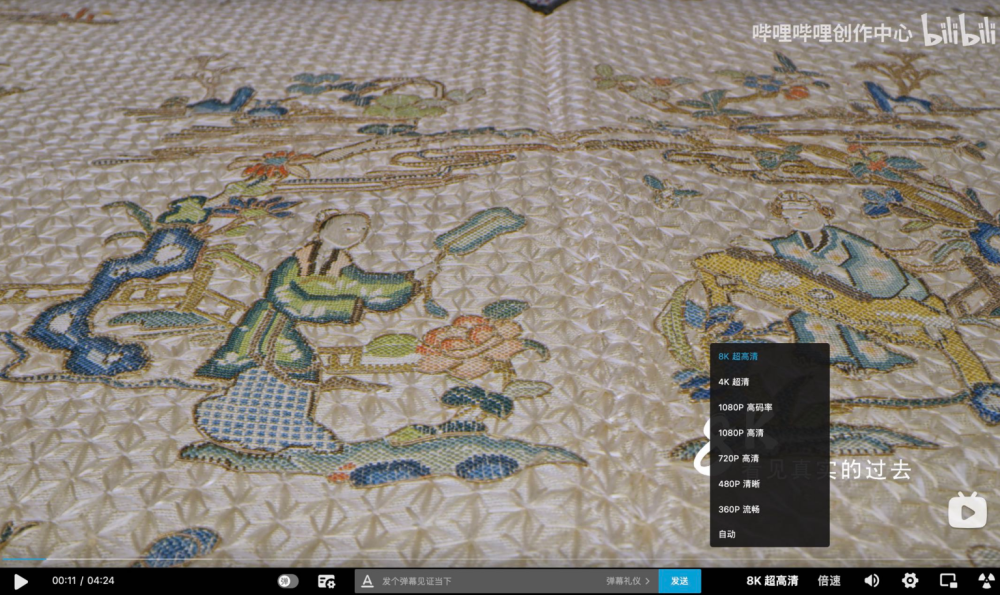Toggle the danmaku display switch
This screenshot has height=595, width=1000.
point(288,581)
